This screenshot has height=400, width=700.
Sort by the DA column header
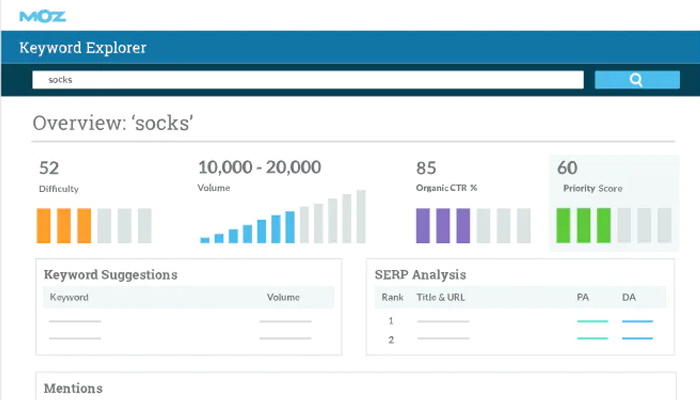629,297
